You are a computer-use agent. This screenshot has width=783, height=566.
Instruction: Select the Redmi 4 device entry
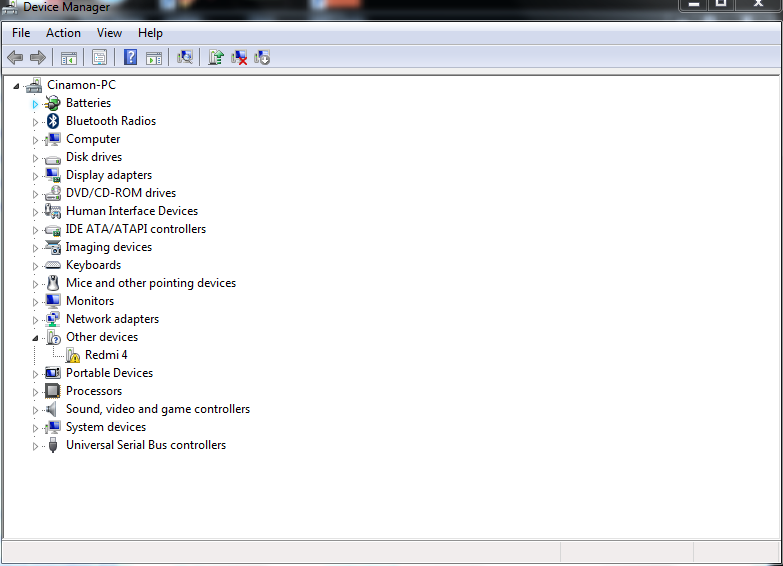click(x=106, y=355)
